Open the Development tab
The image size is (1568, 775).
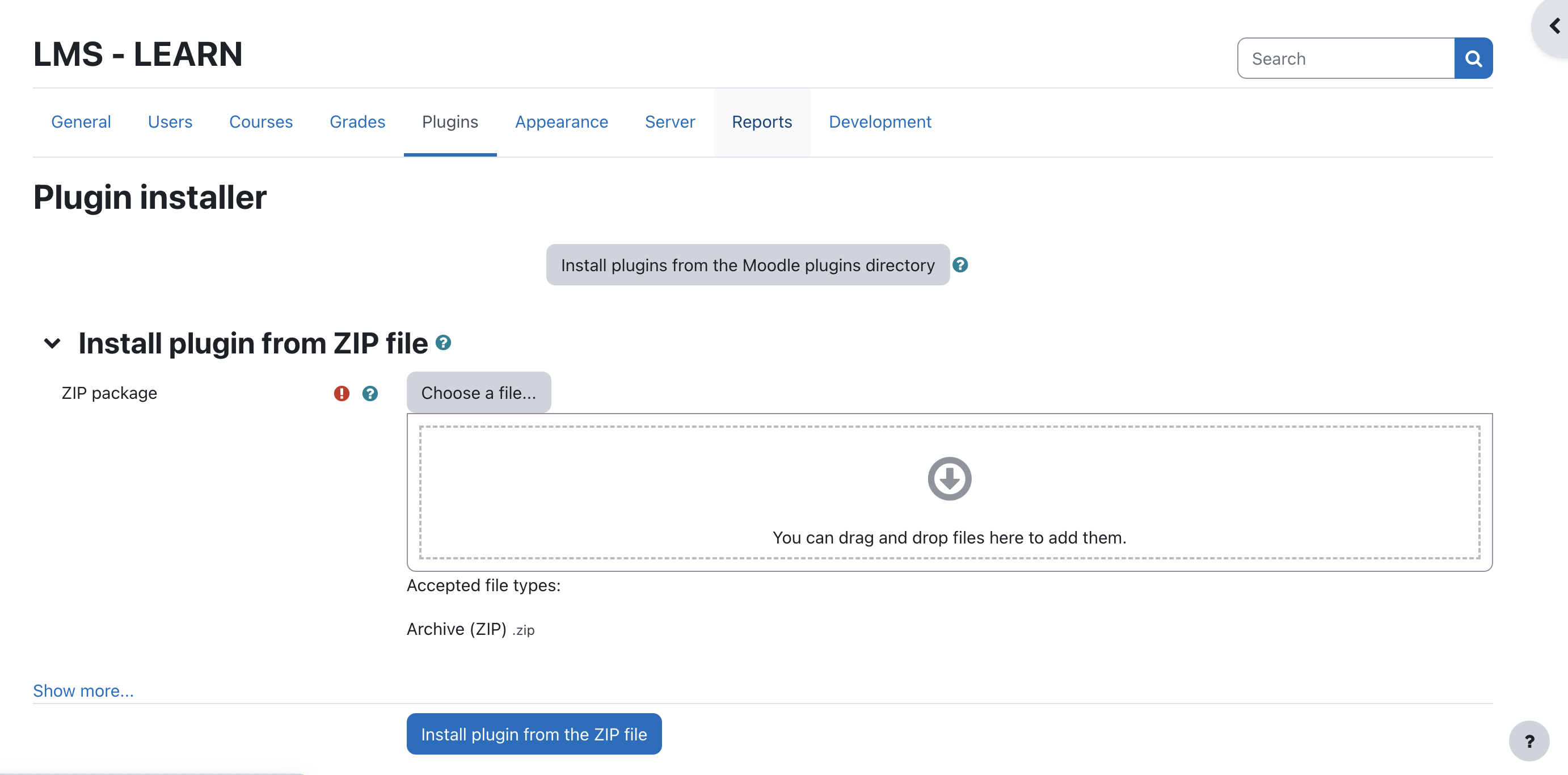(879, 122)
